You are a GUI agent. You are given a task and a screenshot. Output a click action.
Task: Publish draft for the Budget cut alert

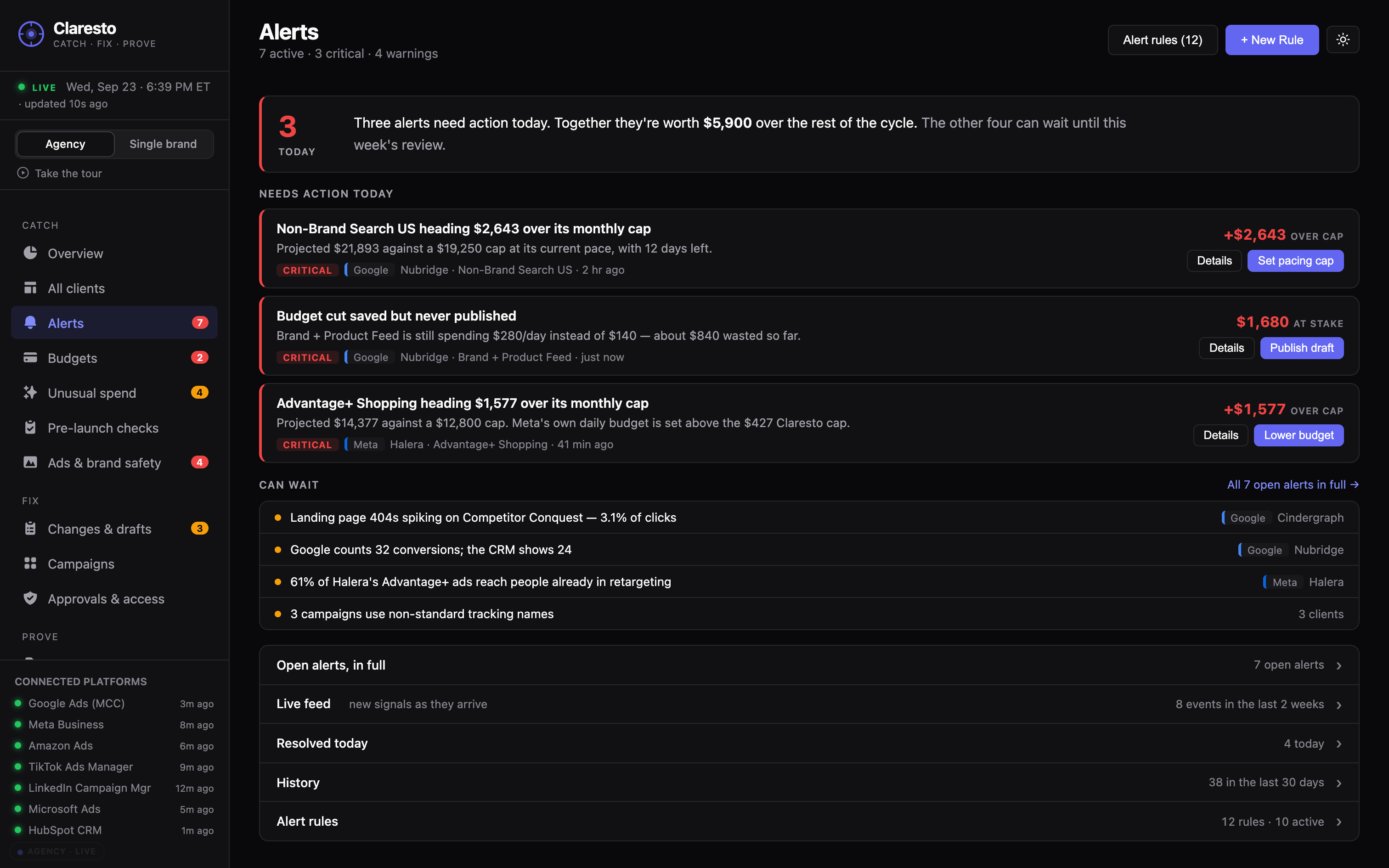point(1302,348)
